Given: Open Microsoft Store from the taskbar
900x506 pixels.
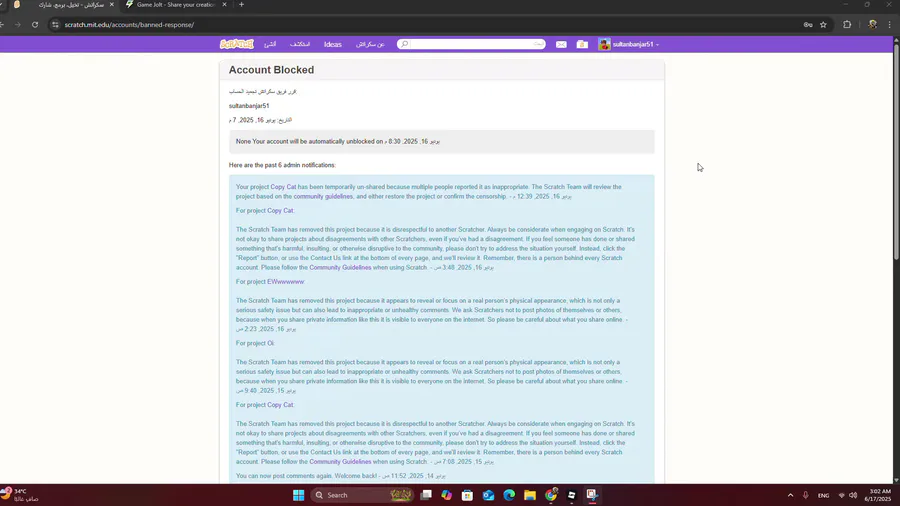Looking at the screenshot, I should point(467,495).
